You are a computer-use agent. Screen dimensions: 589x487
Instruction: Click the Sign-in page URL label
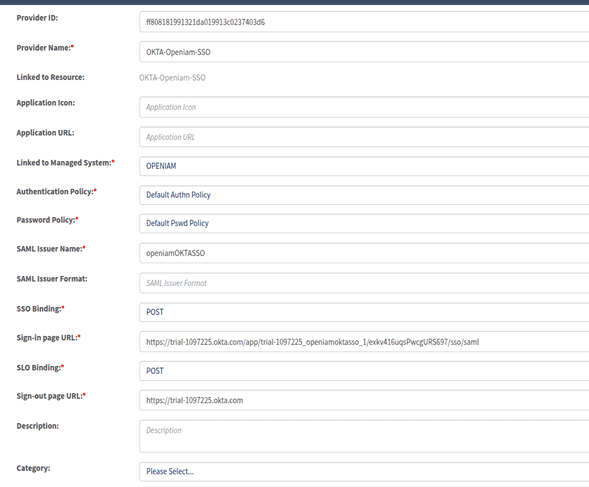[x=48, y=337]
